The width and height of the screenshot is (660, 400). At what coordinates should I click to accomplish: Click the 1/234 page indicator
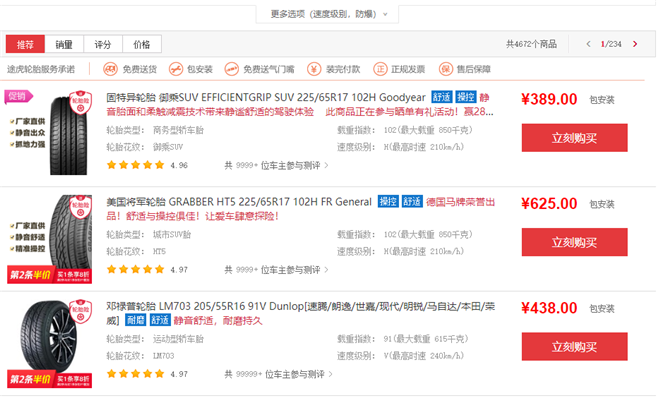(611, 44)
